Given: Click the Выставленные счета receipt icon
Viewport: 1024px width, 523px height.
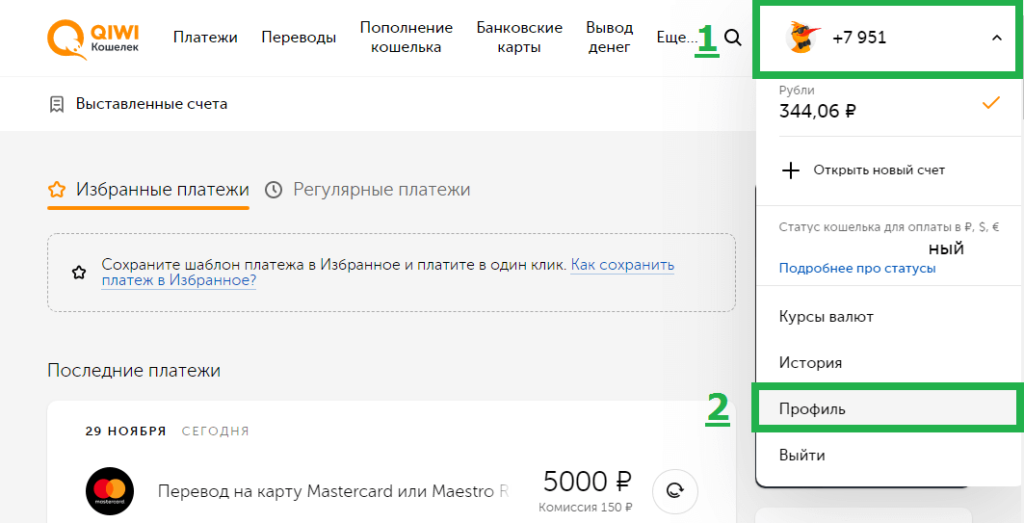Looking at the screenshot, I should pyautogui.click(x=57, y=104).
